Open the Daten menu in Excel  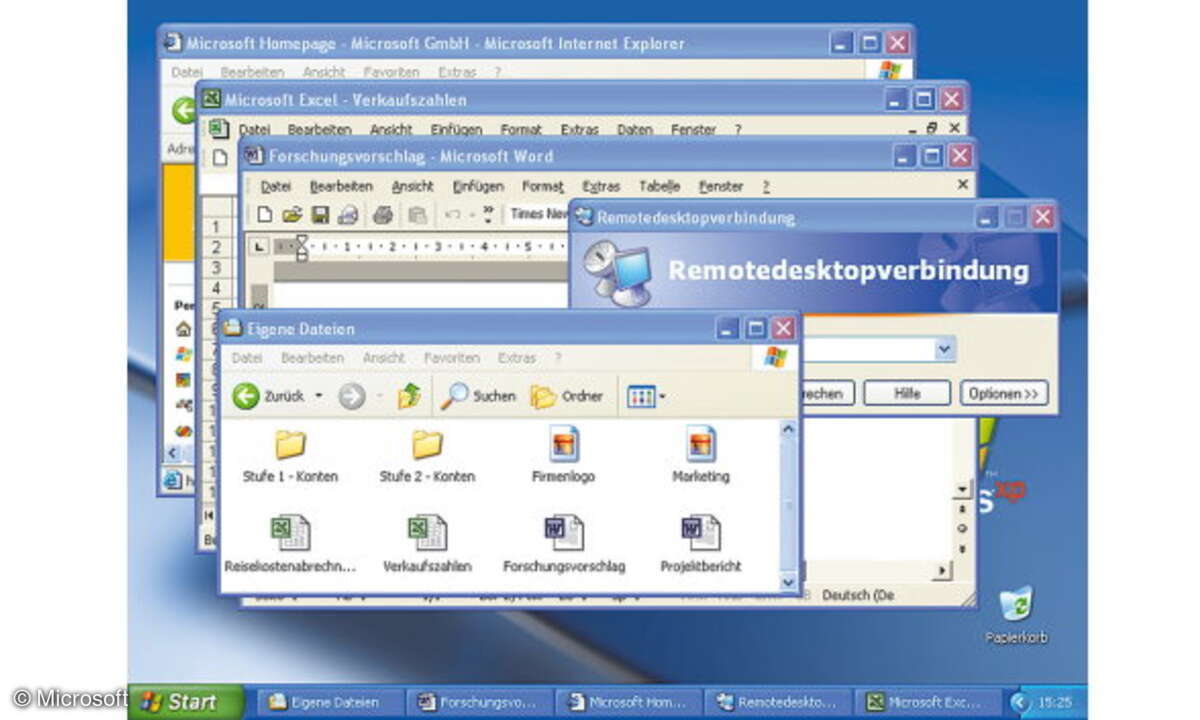(635, 129)
